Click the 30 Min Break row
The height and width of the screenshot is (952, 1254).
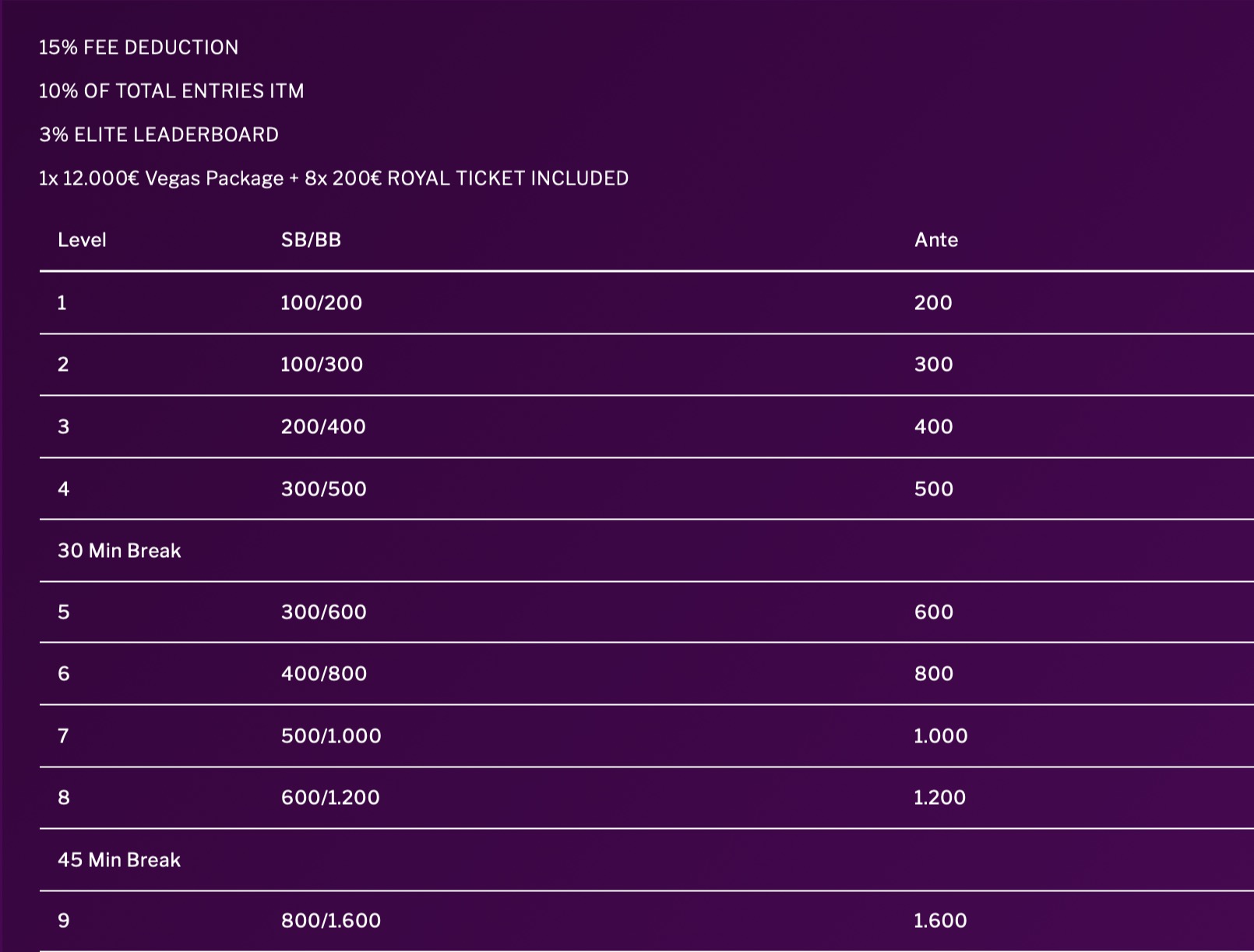[x=119, y=551]
